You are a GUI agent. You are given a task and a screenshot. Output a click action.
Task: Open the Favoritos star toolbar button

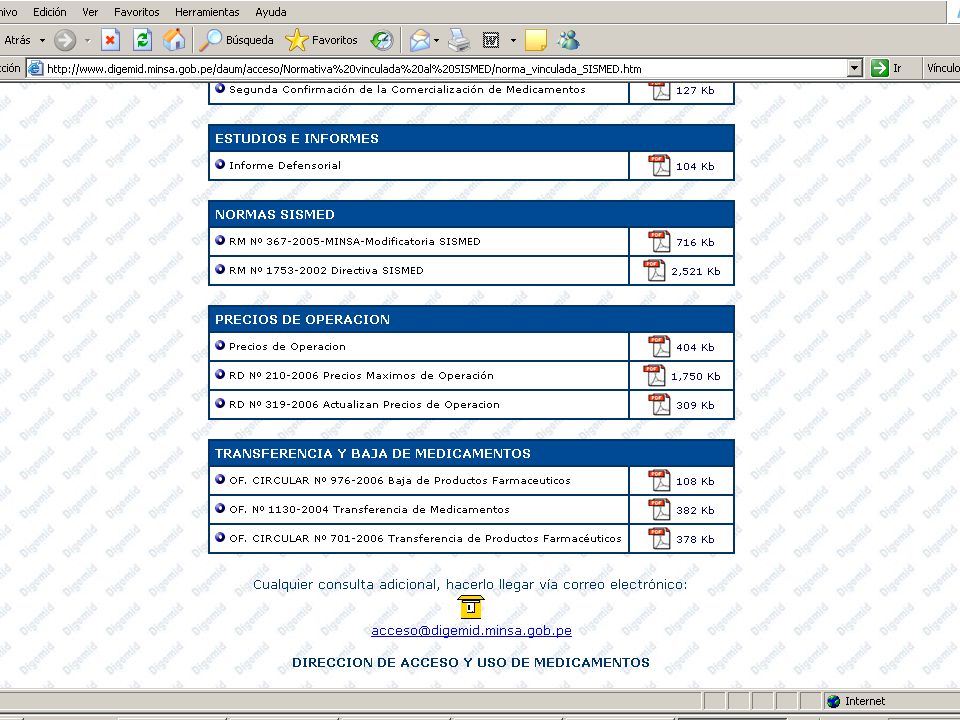321,40
